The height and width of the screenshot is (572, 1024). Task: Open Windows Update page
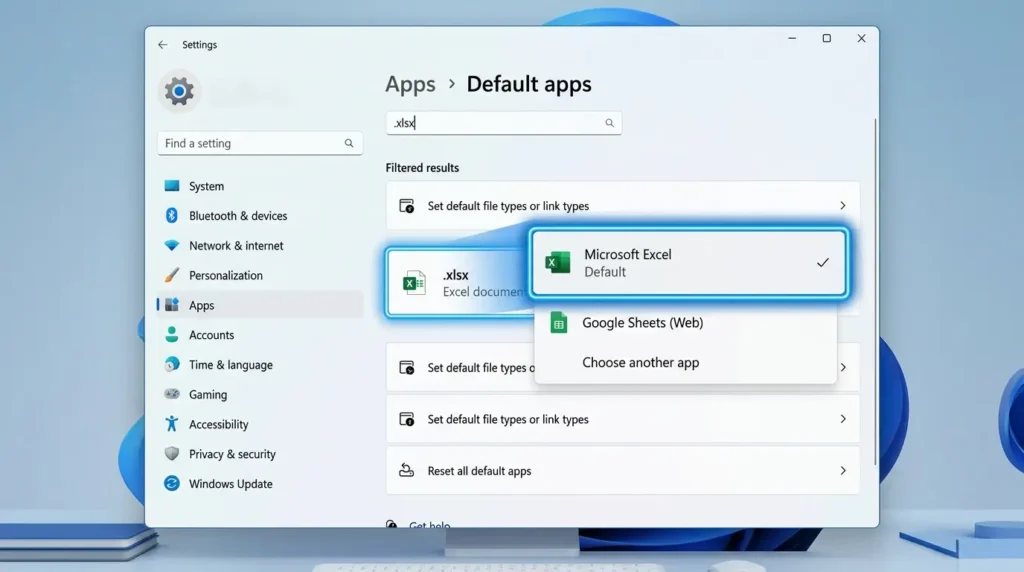(260, 484)
